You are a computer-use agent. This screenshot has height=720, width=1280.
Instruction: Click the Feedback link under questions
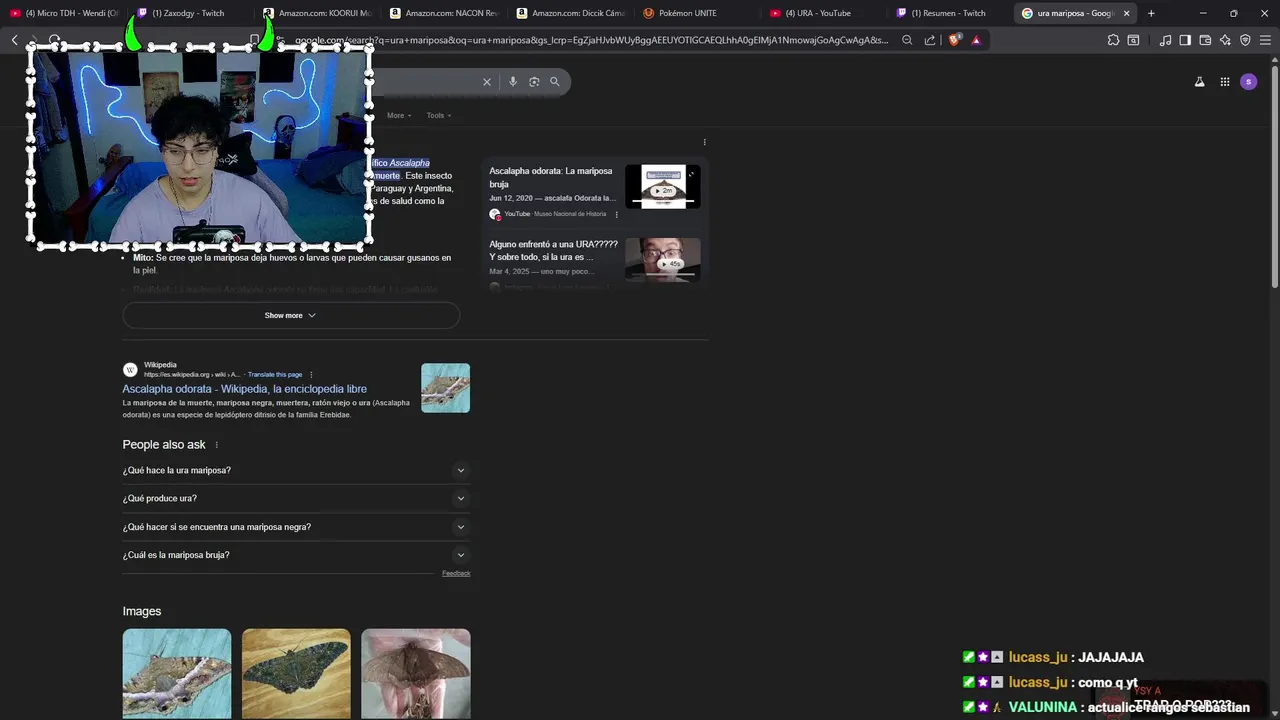tap(456, 573)
